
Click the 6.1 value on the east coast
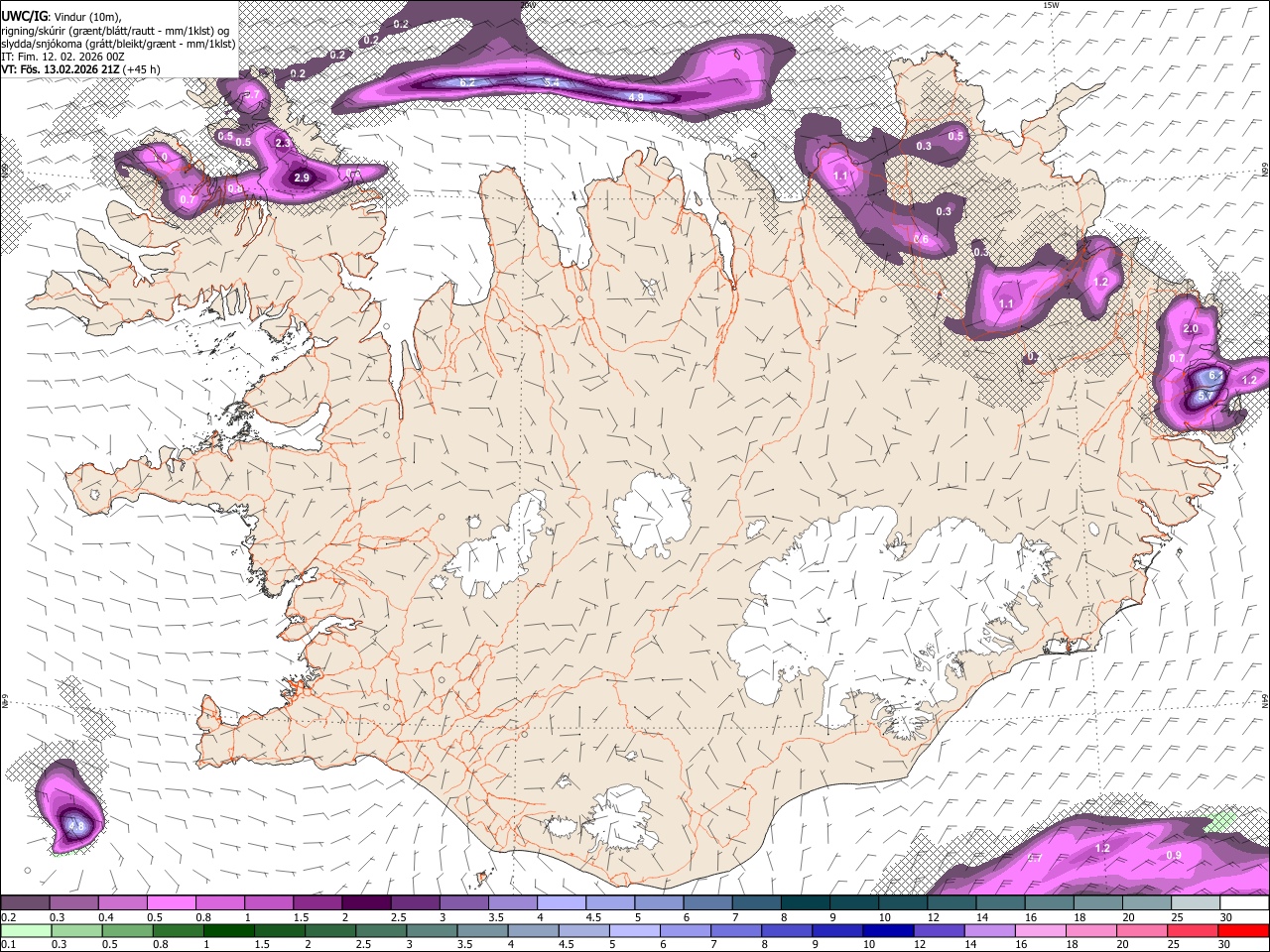[x=1215, y=376]
